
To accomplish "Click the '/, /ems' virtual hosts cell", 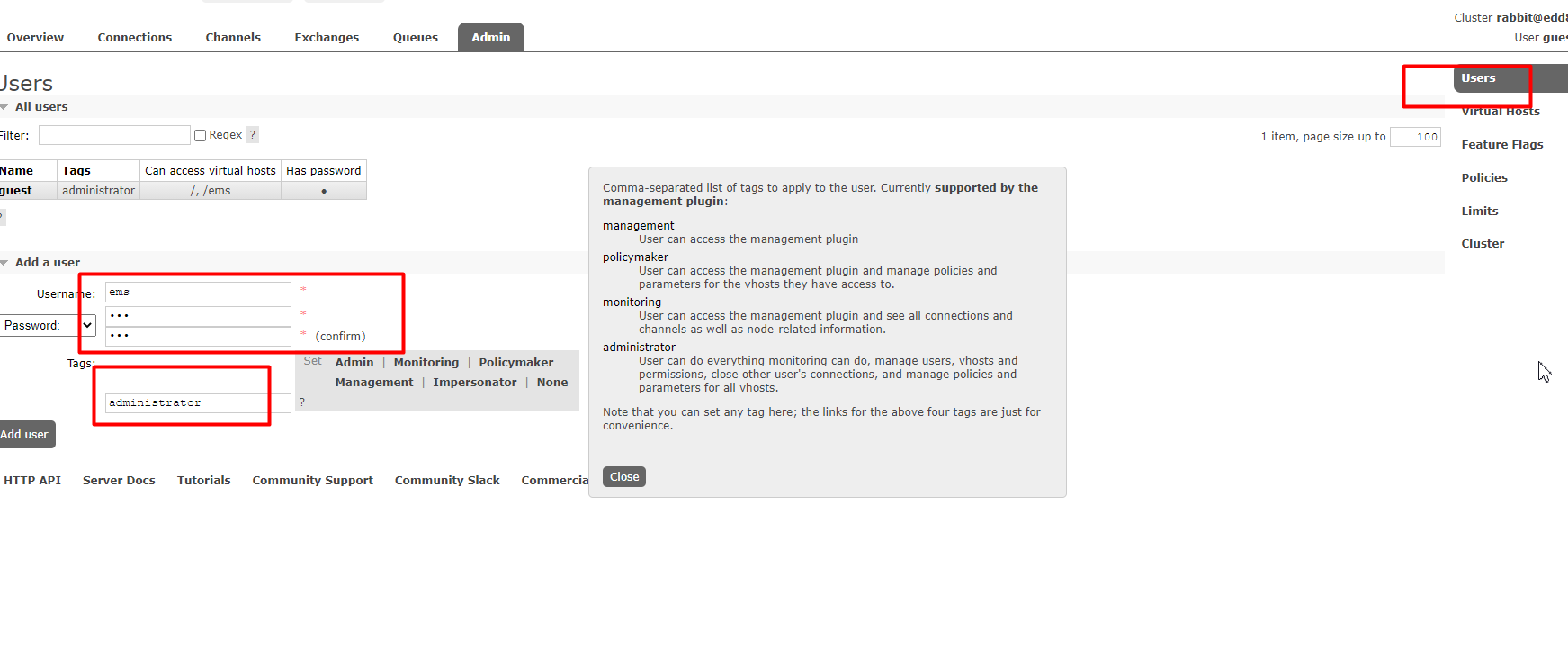I will [x=211, y=191].
